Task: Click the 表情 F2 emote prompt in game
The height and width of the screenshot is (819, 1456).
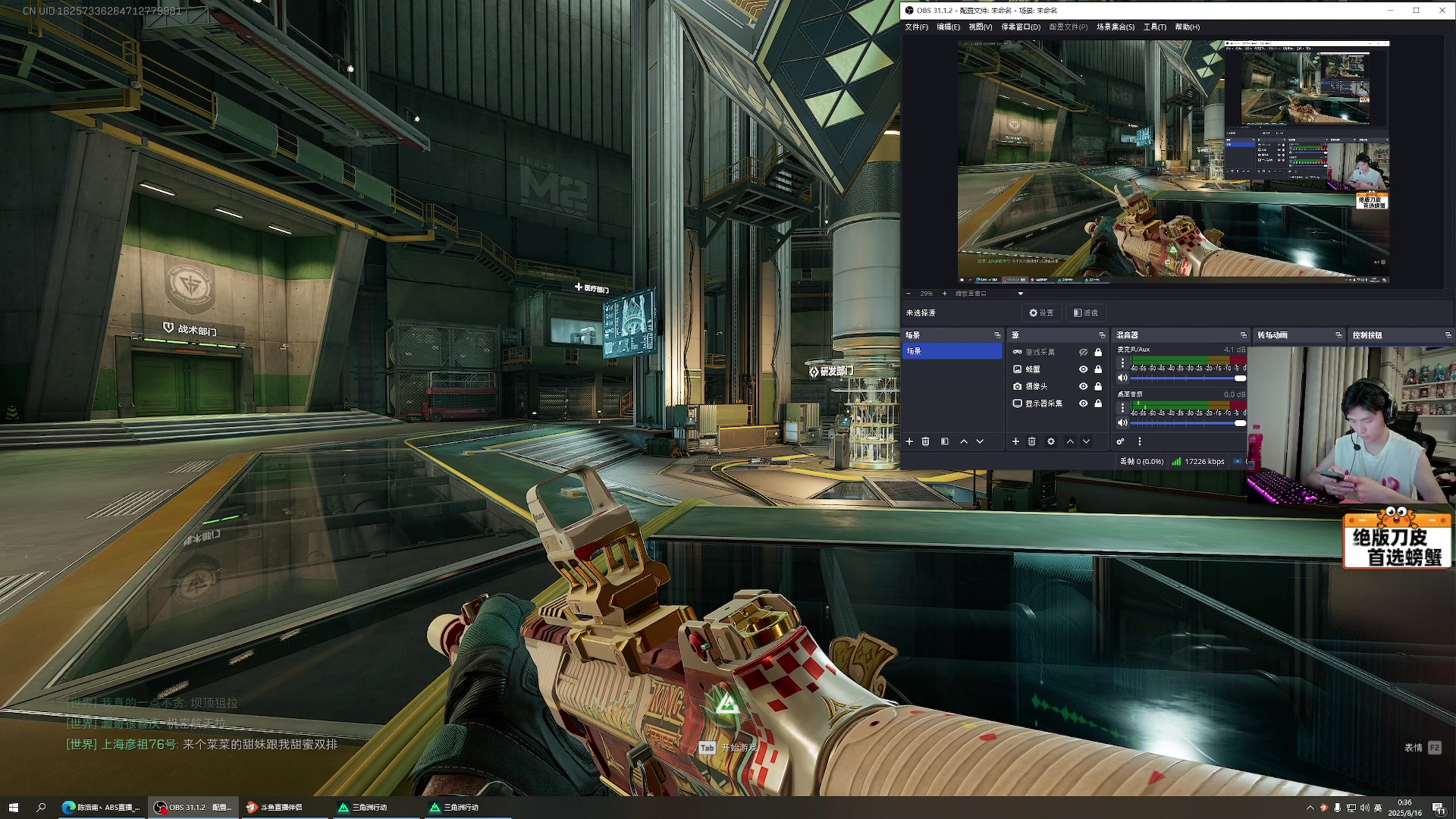Action: tap(1423, 748)
